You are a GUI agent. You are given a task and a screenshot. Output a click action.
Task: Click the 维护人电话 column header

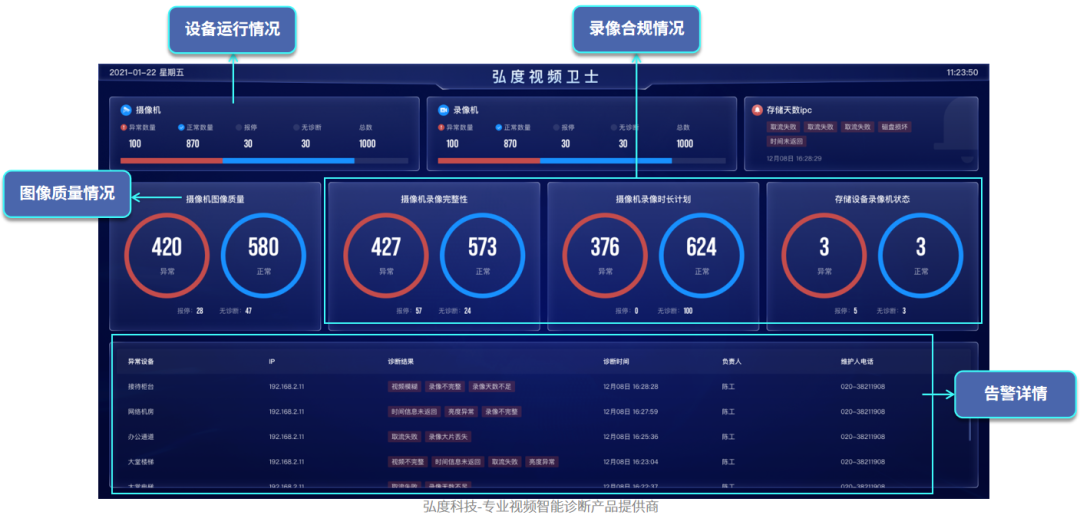point(857,361)
